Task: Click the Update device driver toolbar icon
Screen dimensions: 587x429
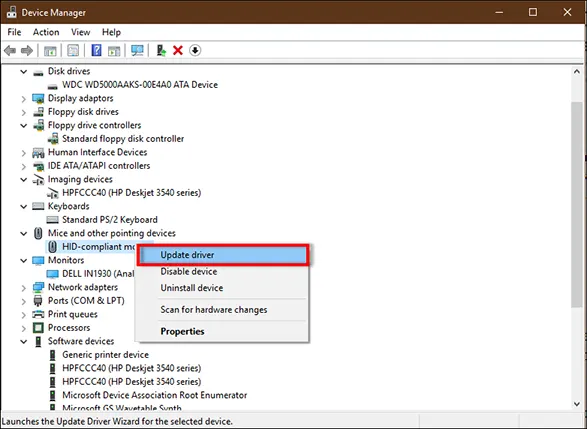Action: 161,50
